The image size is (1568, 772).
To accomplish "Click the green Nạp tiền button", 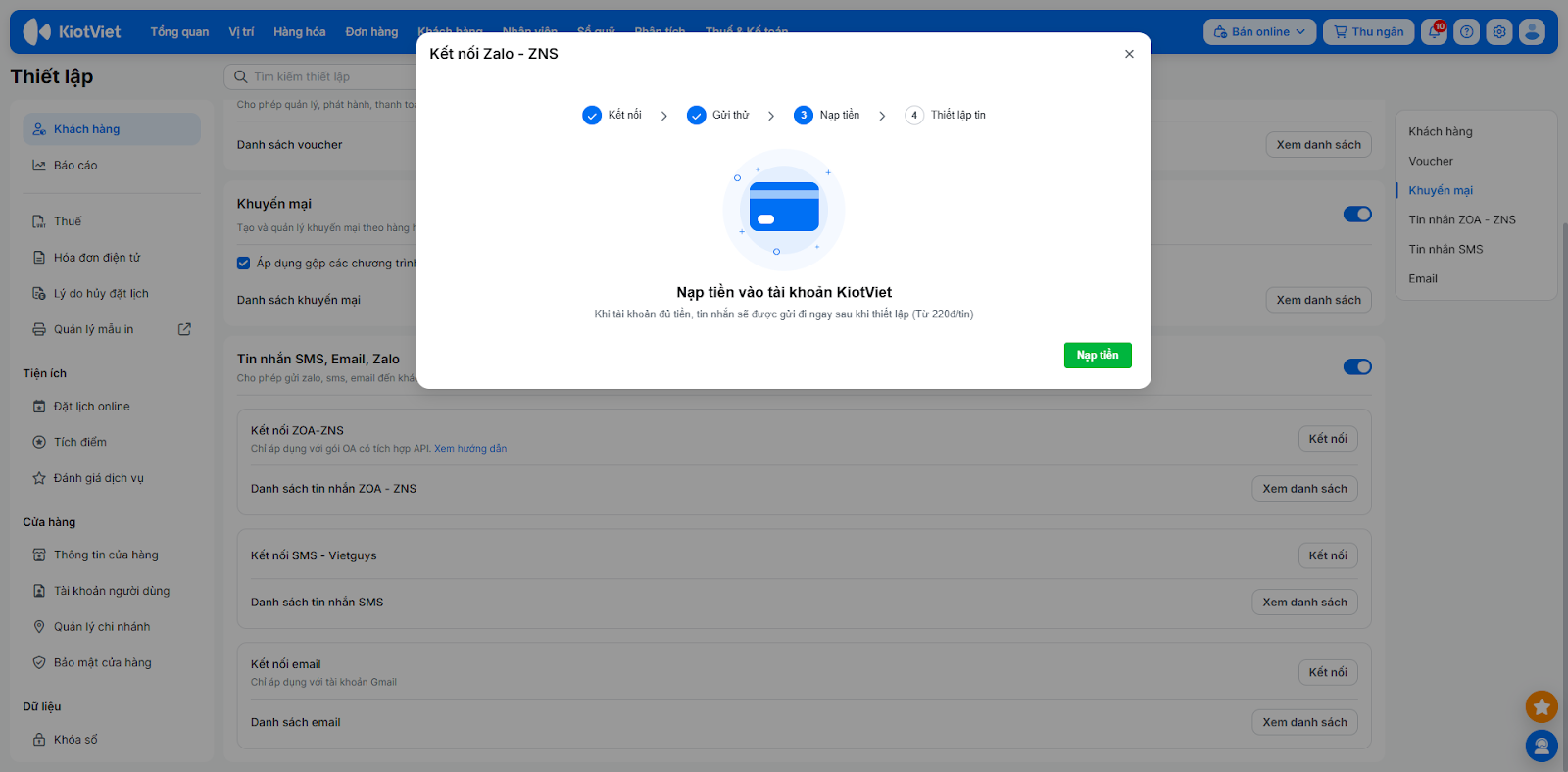I will (x=1098, y=356).
